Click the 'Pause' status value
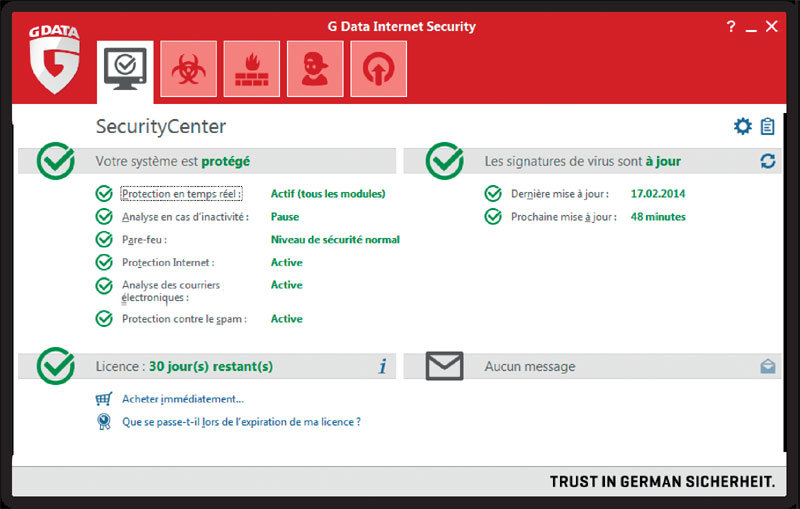 [x=285, y=217]
